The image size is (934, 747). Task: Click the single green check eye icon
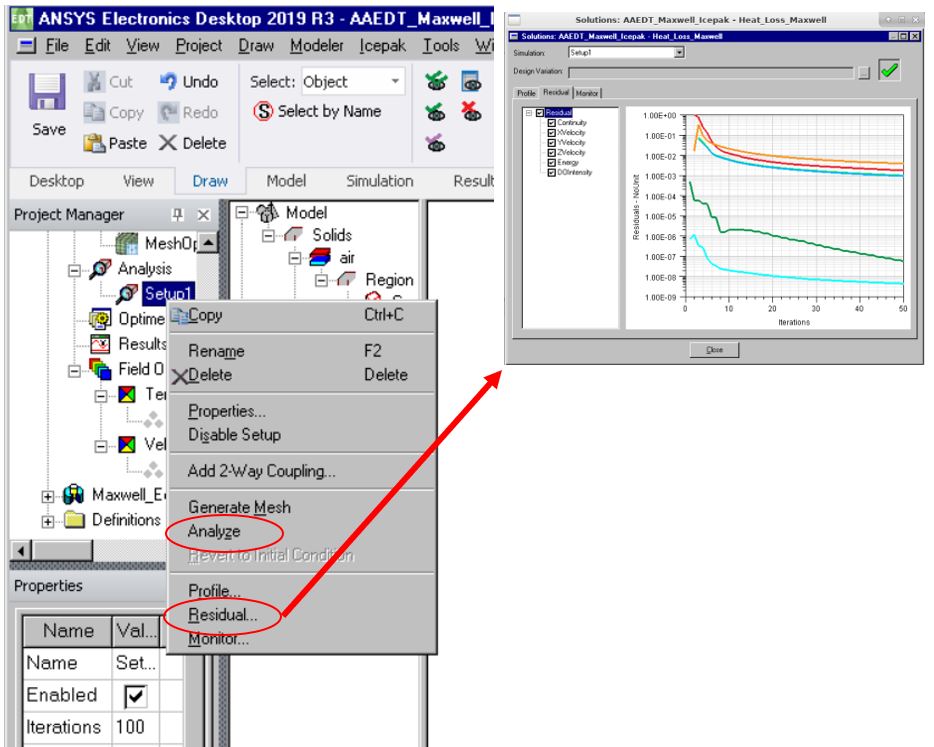(435, 112)
